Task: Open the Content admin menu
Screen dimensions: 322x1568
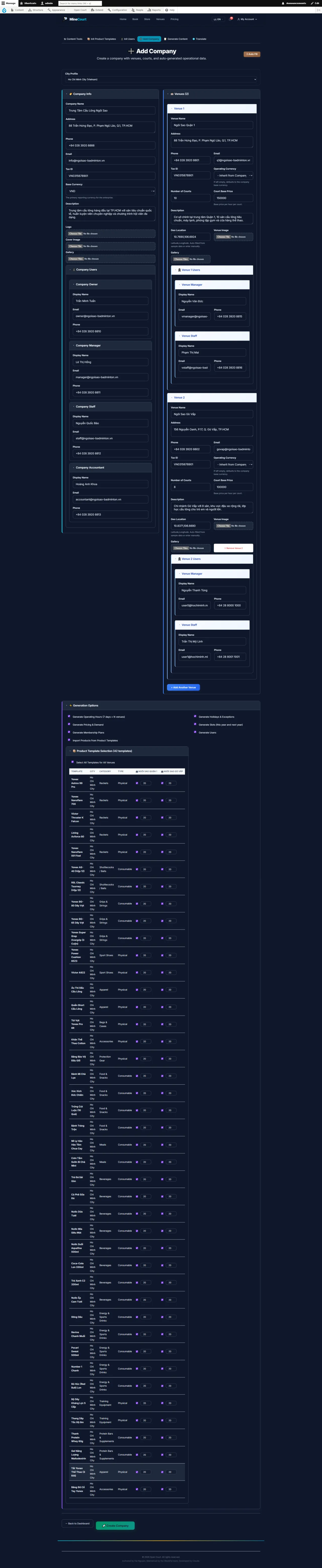Action: pos(18,10)
